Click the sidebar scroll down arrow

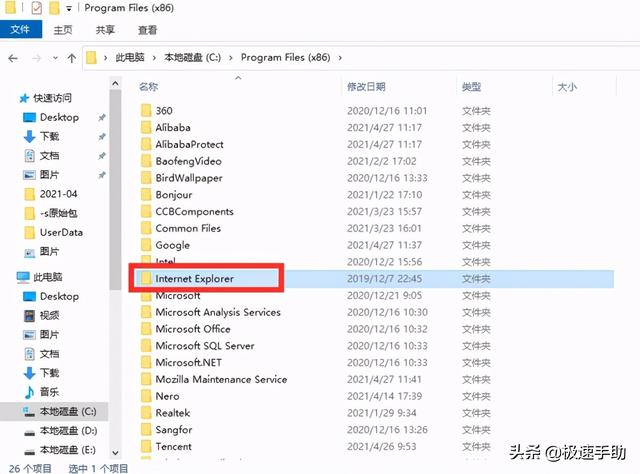(x=116, y=453)
